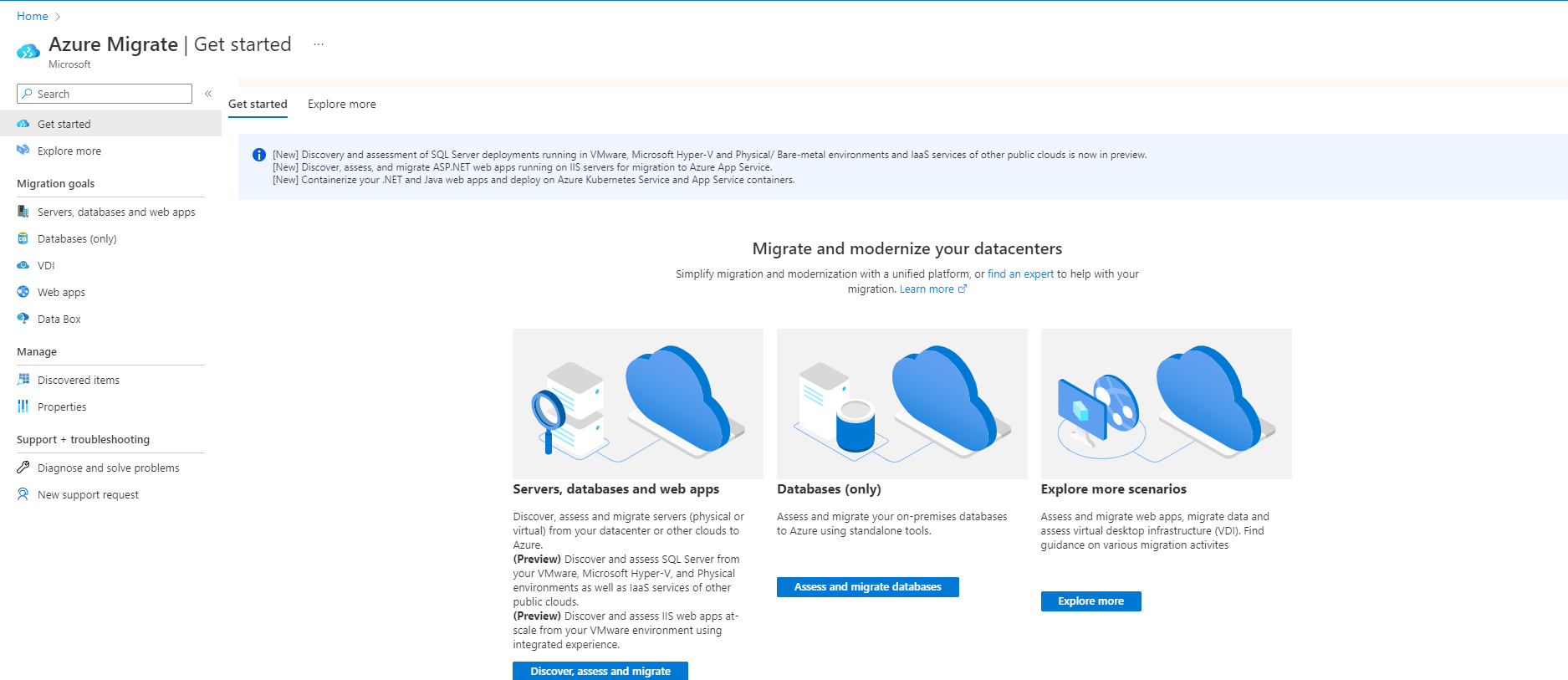Click the 'Migration goals' section label
Viewport: 1568px width, 680px height.
coord(56,184)
